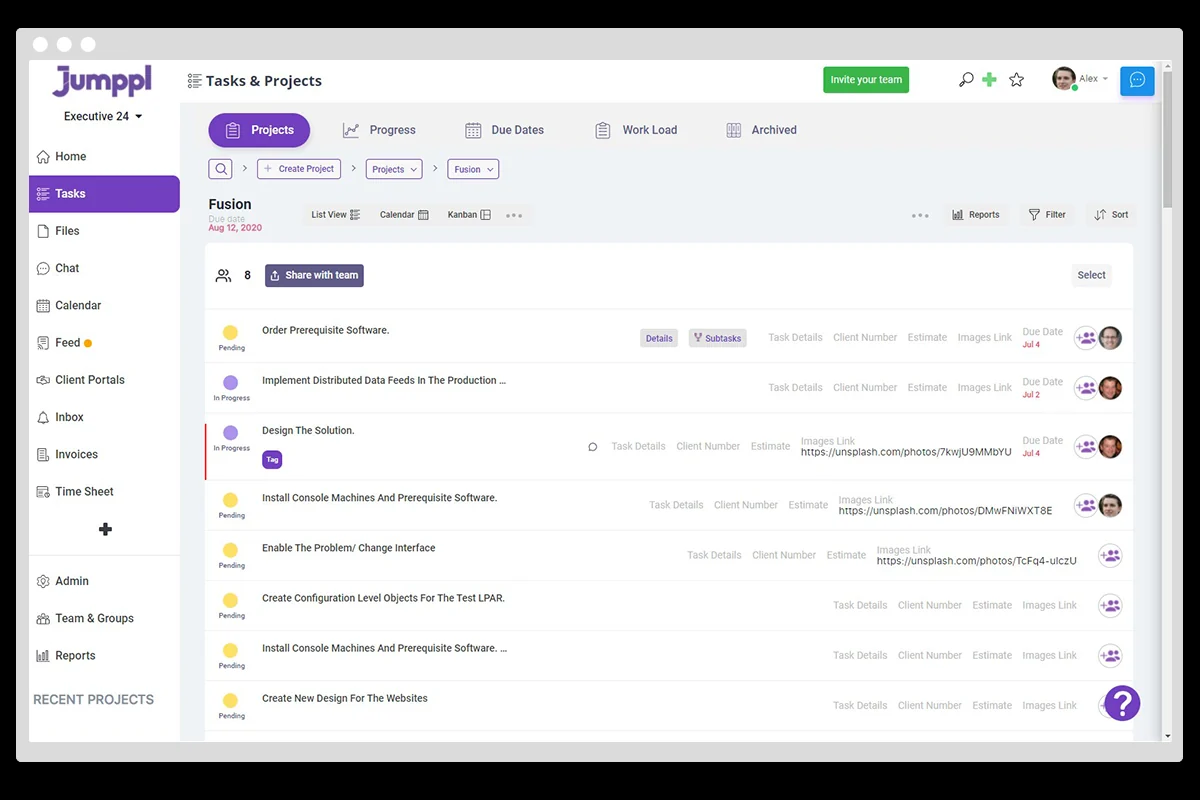Screen dimensions: 1200x800
Task: Click the star favorites icon in the header
Action: pyautogui.click(x=1017, y=79)
